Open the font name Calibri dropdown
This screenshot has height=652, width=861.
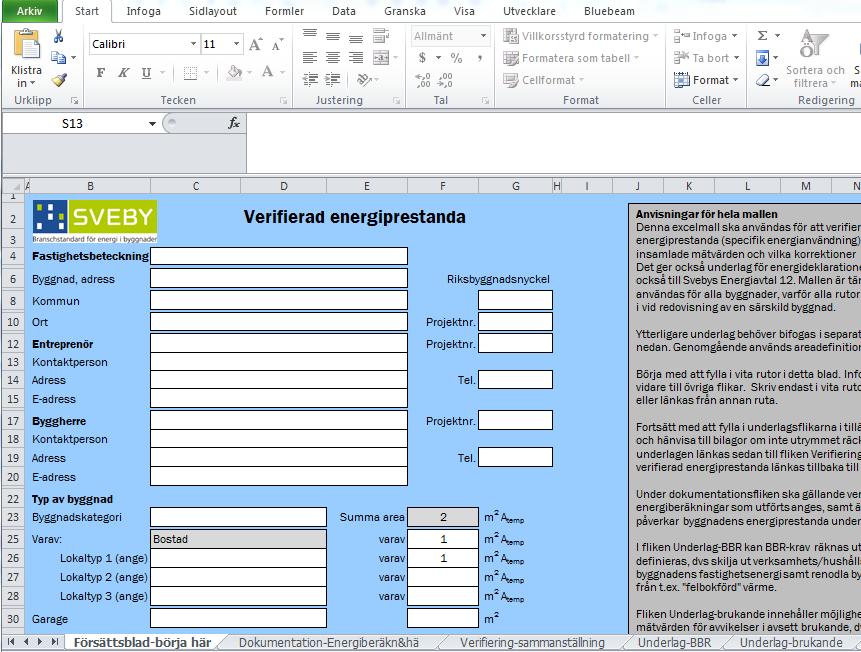click(x=193, y=44)
